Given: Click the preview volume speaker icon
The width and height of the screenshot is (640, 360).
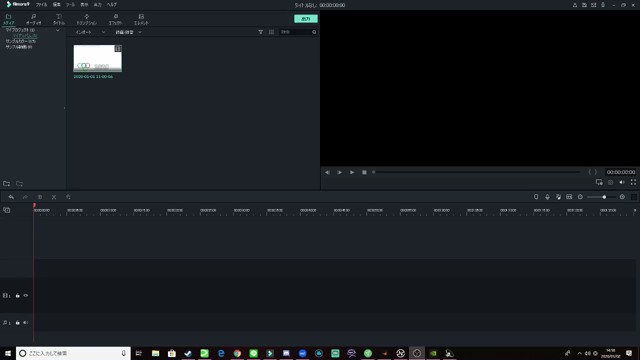Looking at the screenshot, I should [x=622, y=182].
